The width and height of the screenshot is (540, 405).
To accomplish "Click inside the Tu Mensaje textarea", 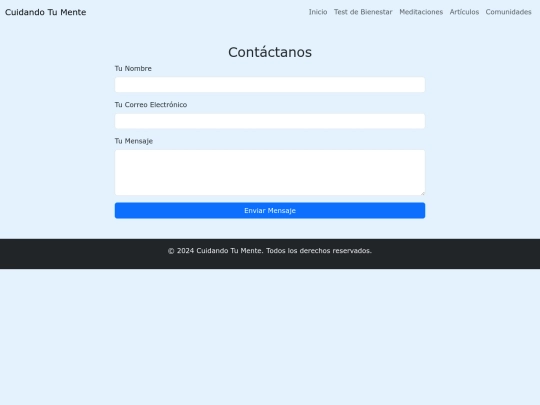I will coord(270,172).
